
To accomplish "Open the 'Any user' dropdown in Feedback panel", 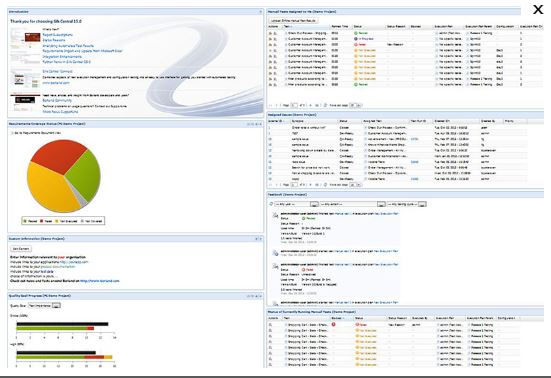I will [297, 204].
